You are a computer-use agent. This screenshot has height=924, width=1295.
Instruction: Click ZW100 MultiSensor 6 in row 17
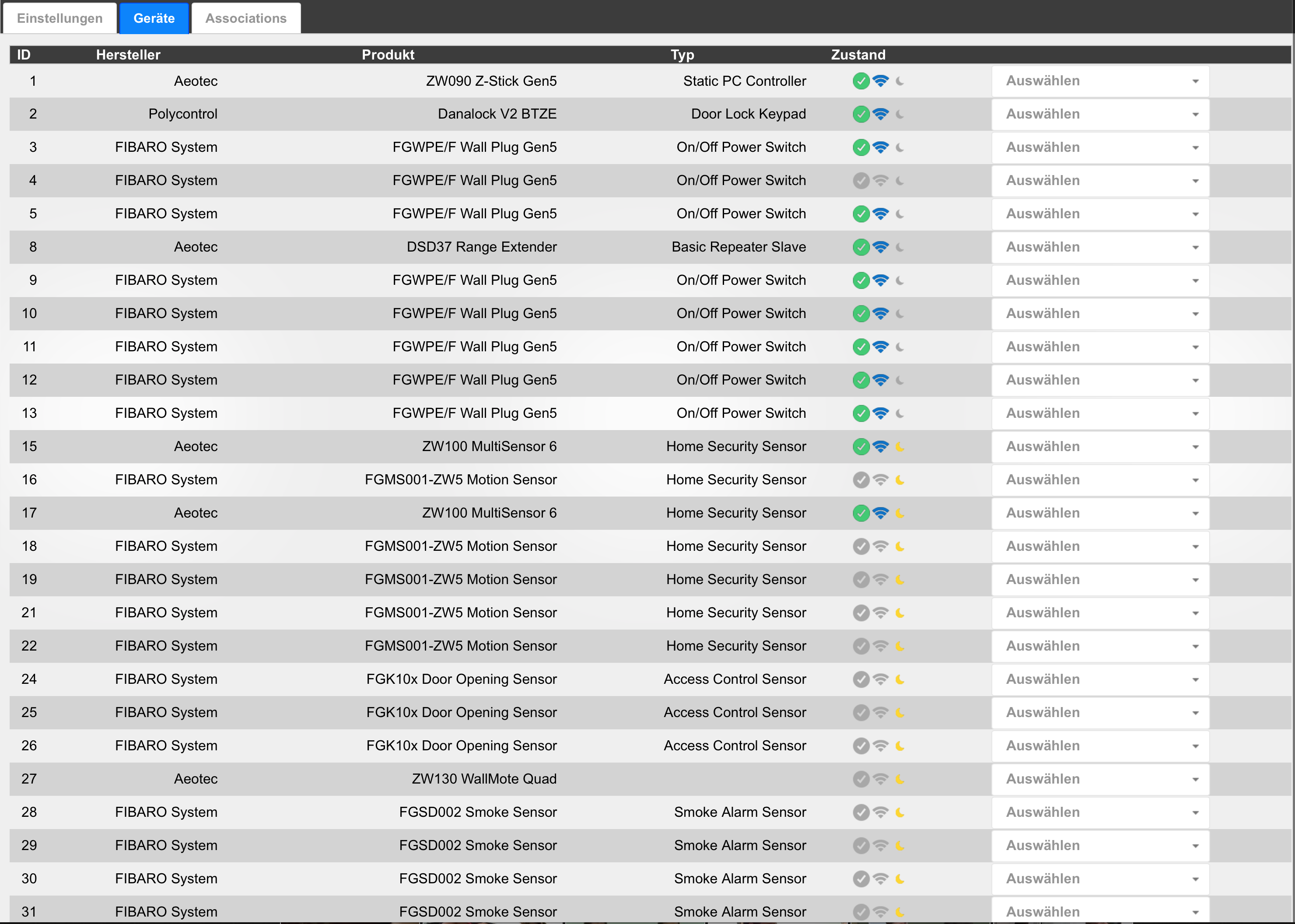coord(489,513)
